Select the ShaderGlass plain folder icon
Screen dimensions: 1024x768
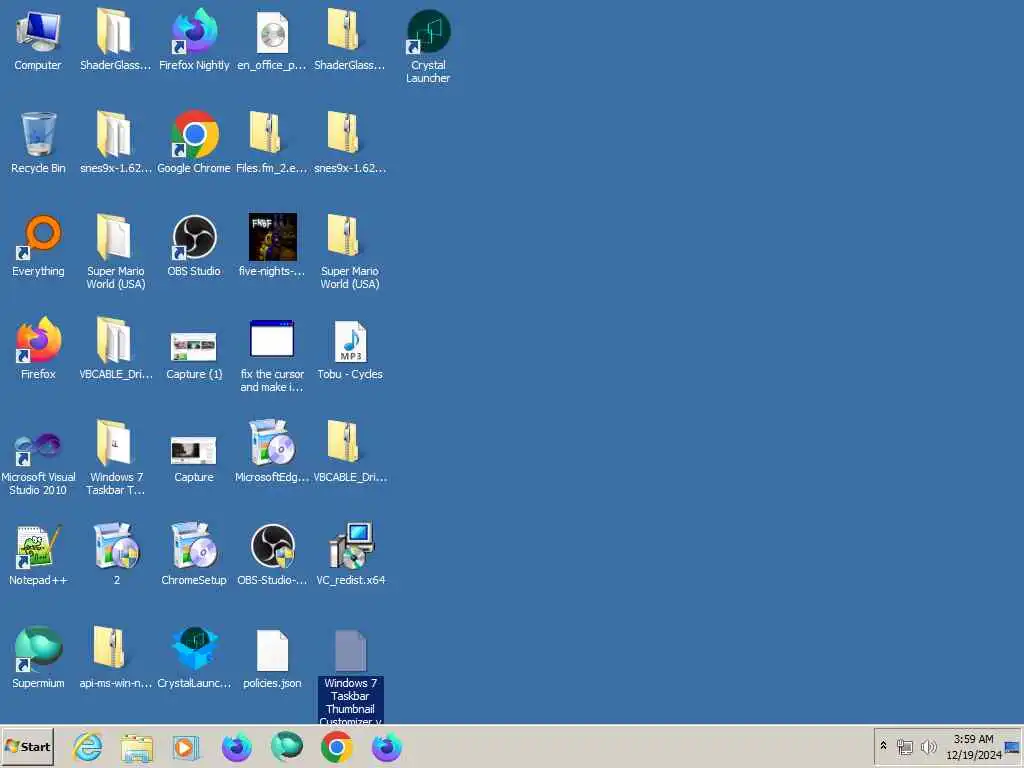point(116,39)
